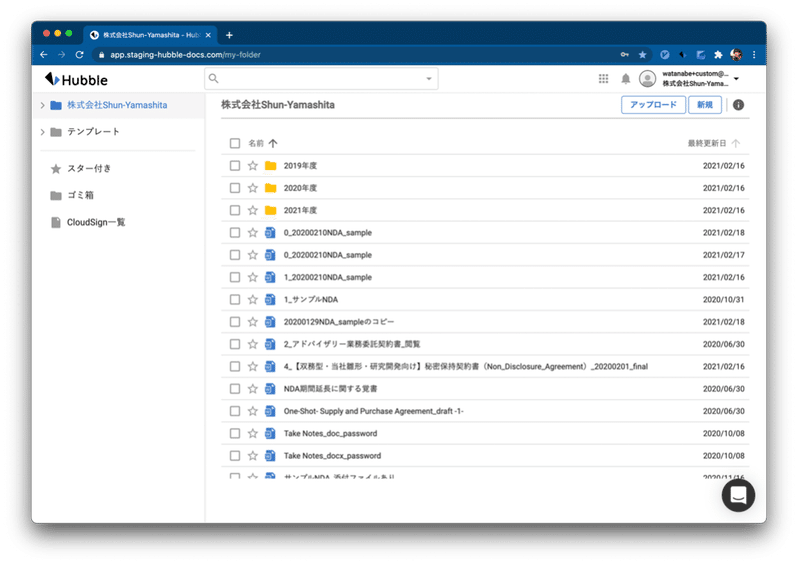The height and width of the screenshot is (566, 800).
Task: Check the box for 2021年度
Action: pyautogui.click(x=235, y=210)
